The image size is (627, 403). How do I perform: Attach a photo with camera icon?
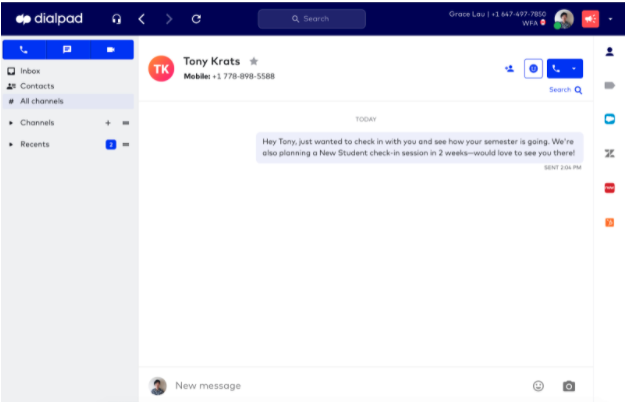pos(569,386)
